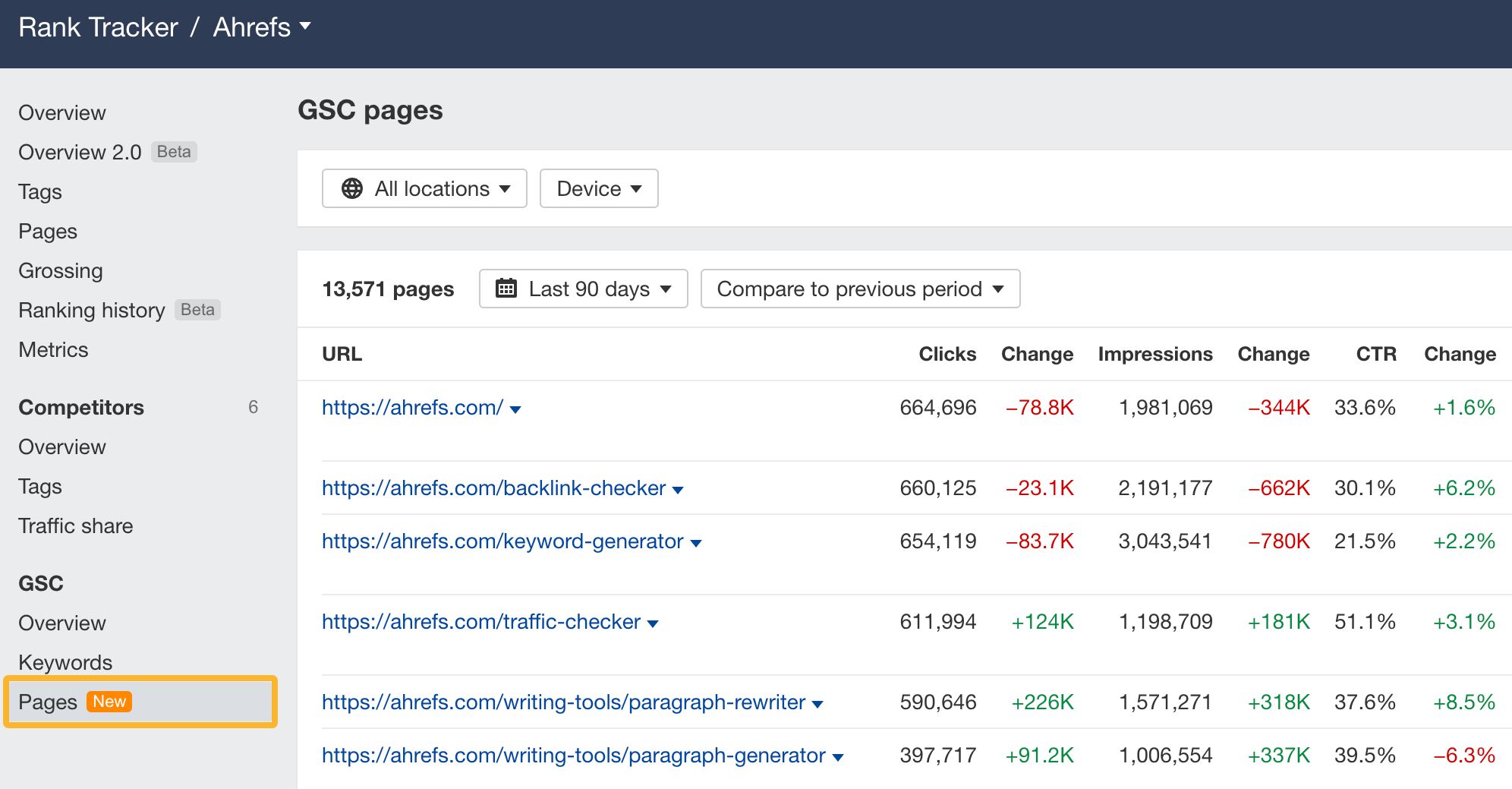The image size is (1512, 789).
Task: Open the Ahrefs project dropdown in header
Action: pyautogui.click(x=262, y=27)
